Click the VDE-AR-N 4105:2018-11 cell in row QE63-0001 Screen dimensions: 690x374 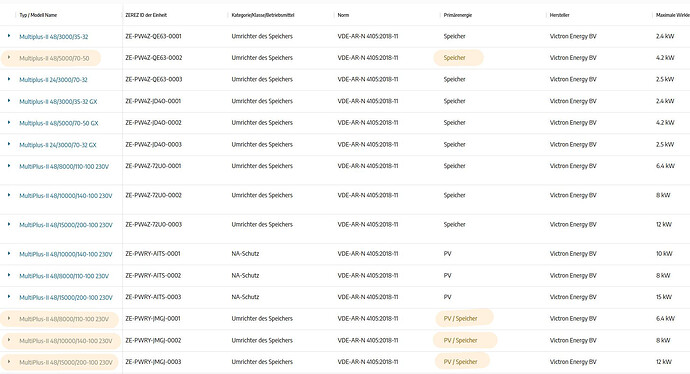pyautogui.click(x=368, y=36)
